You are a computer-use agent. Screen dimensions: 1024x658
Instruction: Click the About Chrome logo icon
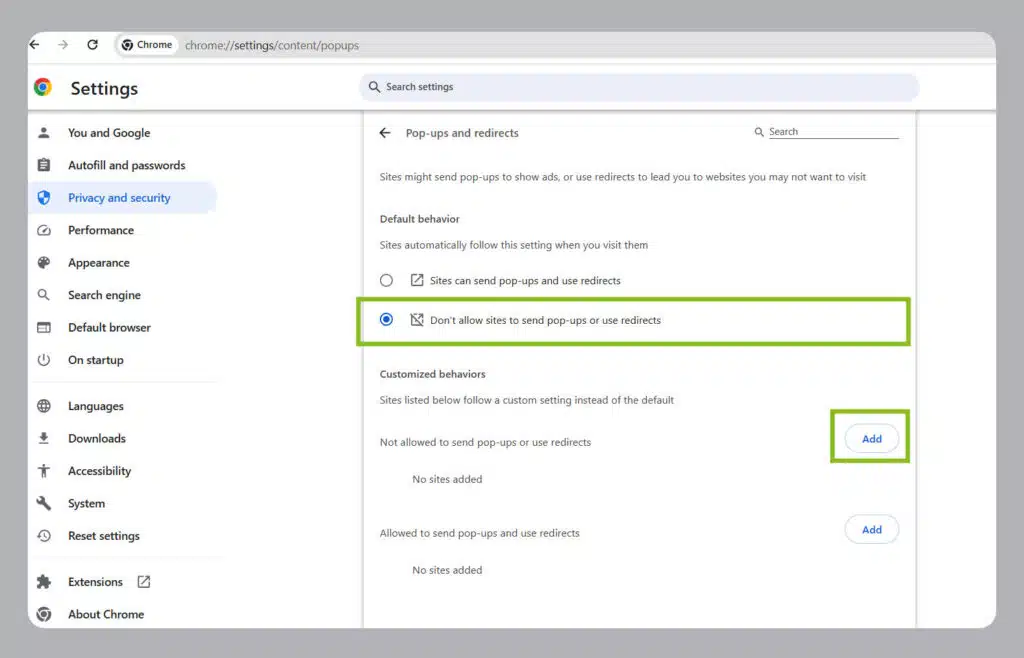click(44, 614)
